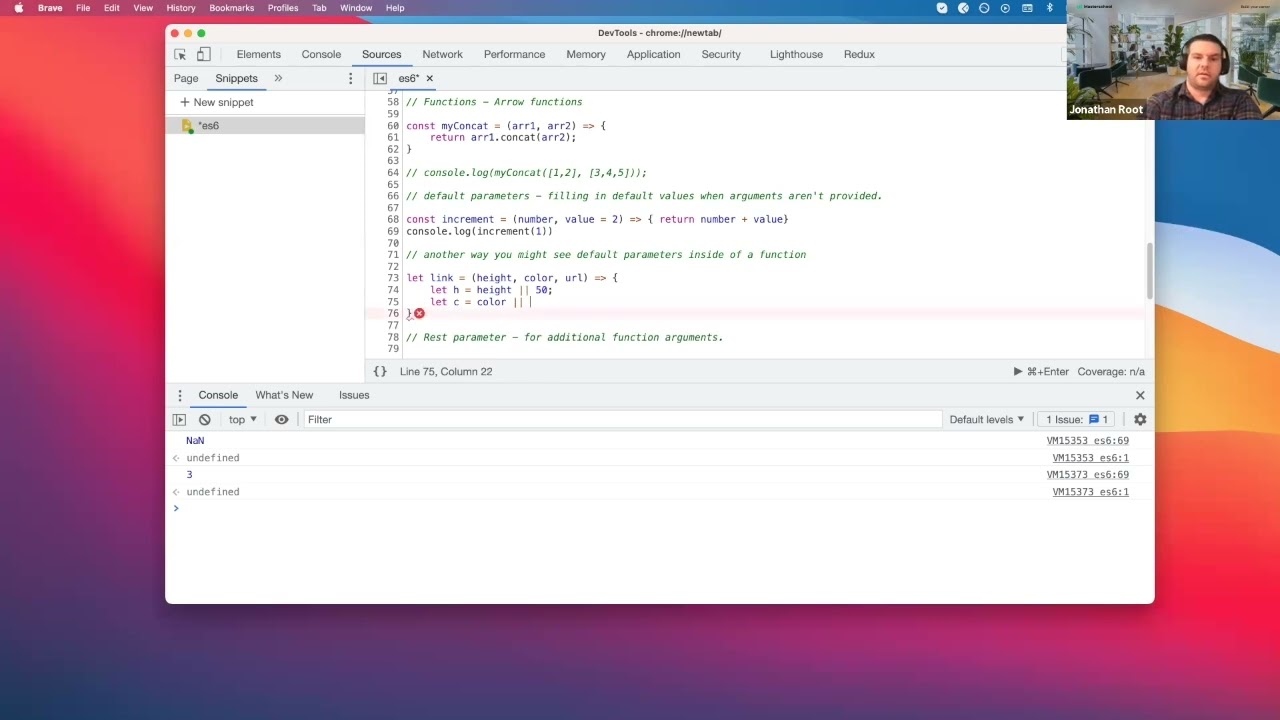1280x720 pixels.
Task: Open the drawer three-dot menu
Action: tap(180, 395)
